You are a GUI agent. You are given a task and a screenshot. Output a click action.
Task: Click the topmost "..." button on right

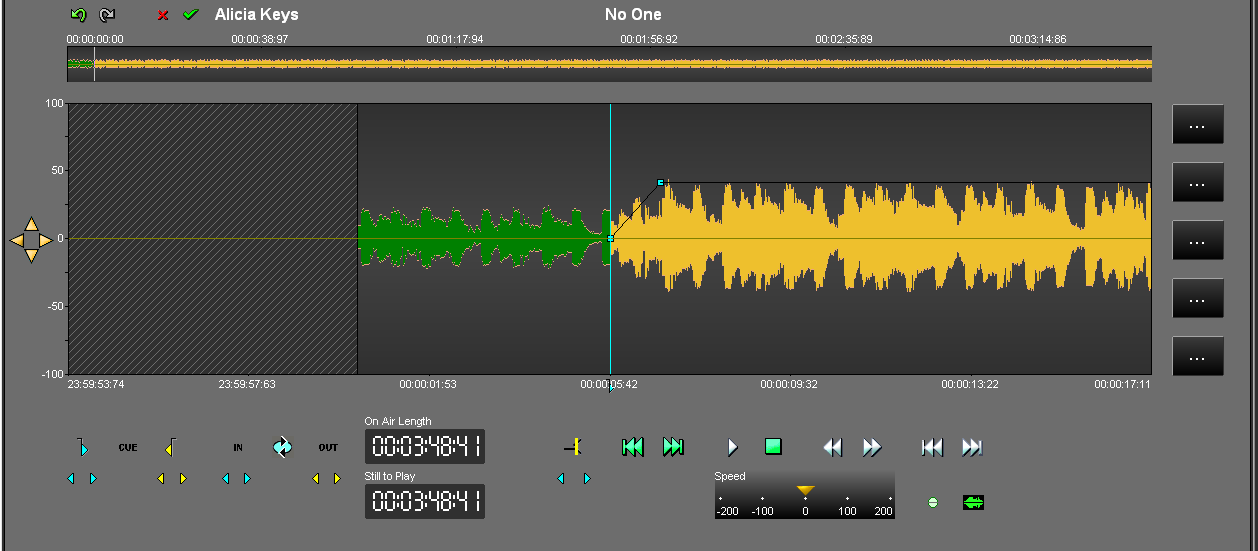tap(1197, 125)
